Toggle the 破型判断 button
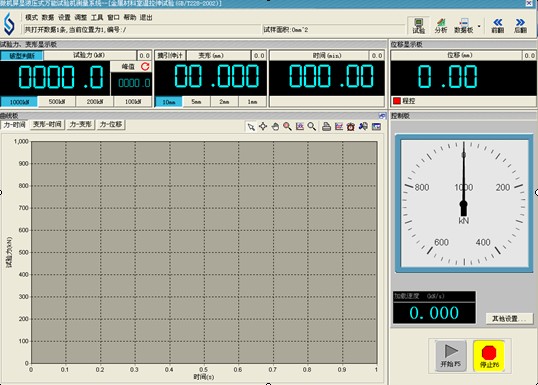Screen dimensions: 538x385 (22, 56)
